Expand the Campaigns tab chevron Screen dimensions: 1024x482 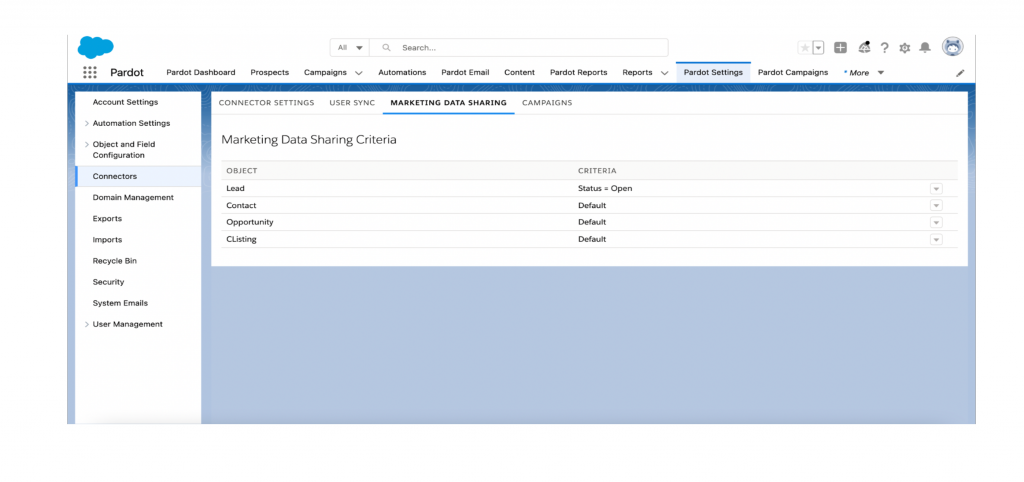(x=359, y=73)
